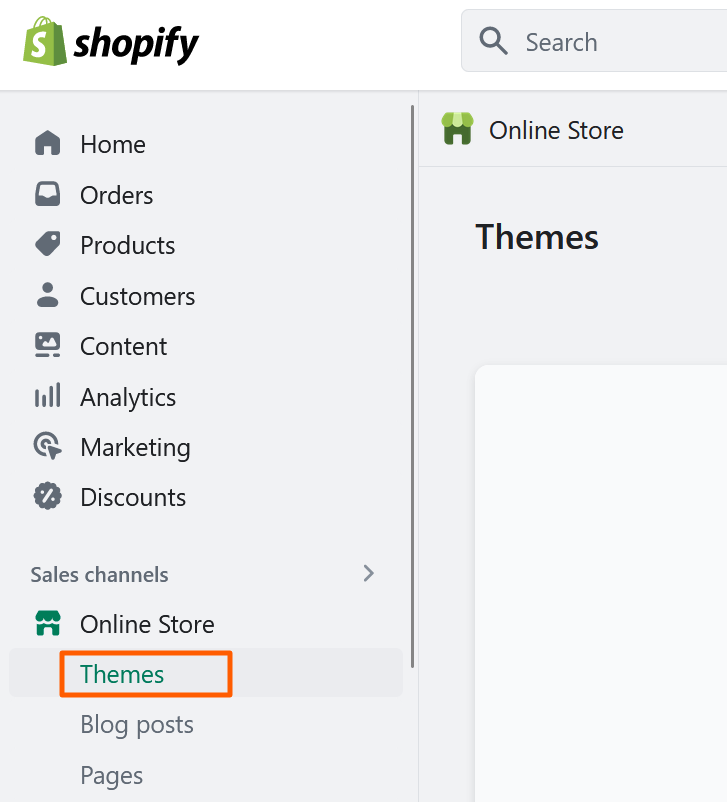Click the Orders inbox icon
This screenshot has height=802, width=727.
tap(48, 194)
